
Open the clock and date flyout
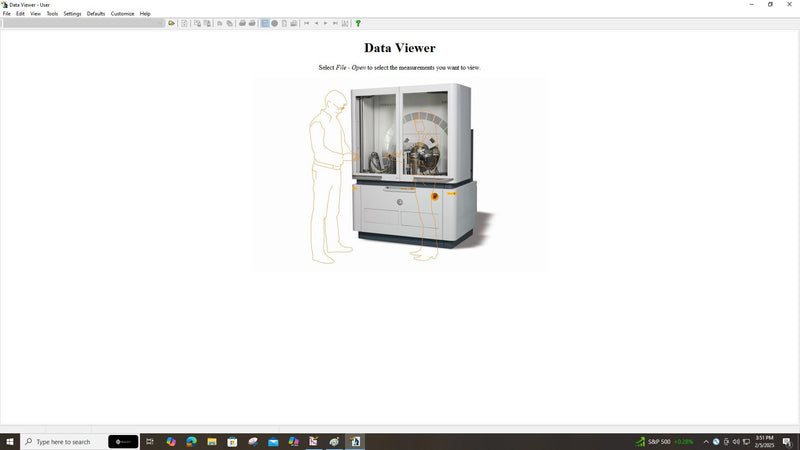point(764,442)
